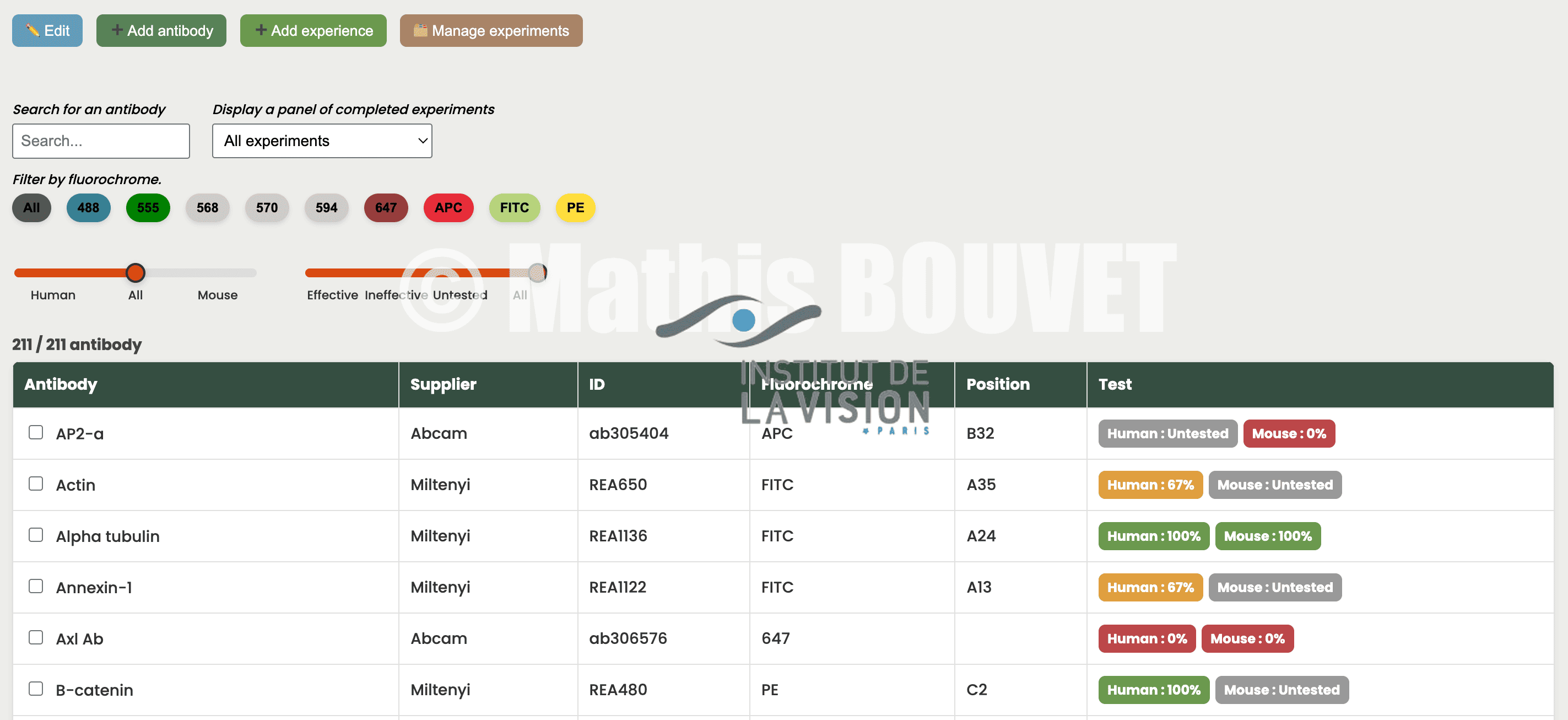Click the Human/All/Mouse species slider handle
Viewport: 1568px width, 720px height.
tap(135, 273)
